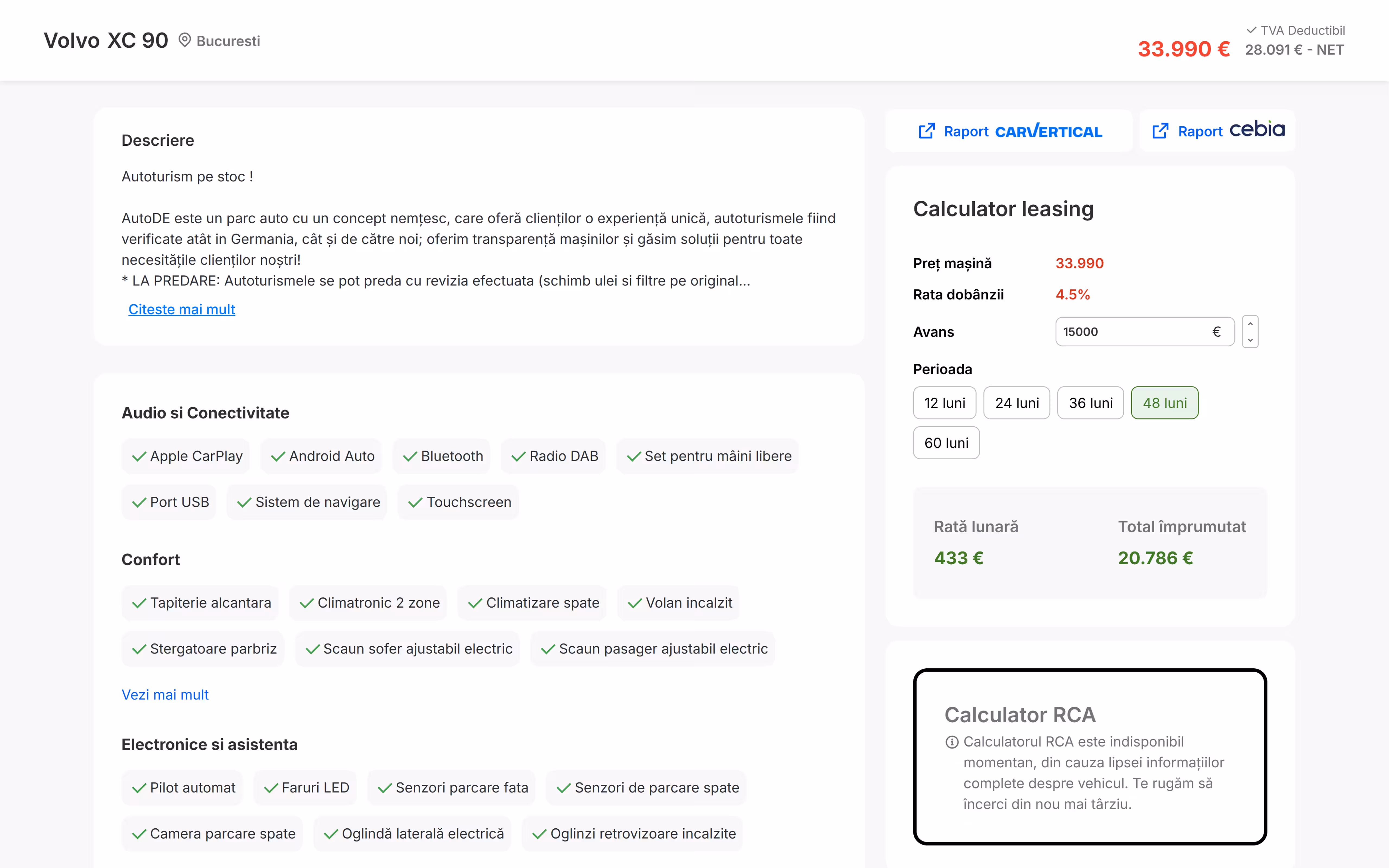Click the Radio DAB checkmark icon
Viewport: 1389px width, 868px height.
pos(518,457)
